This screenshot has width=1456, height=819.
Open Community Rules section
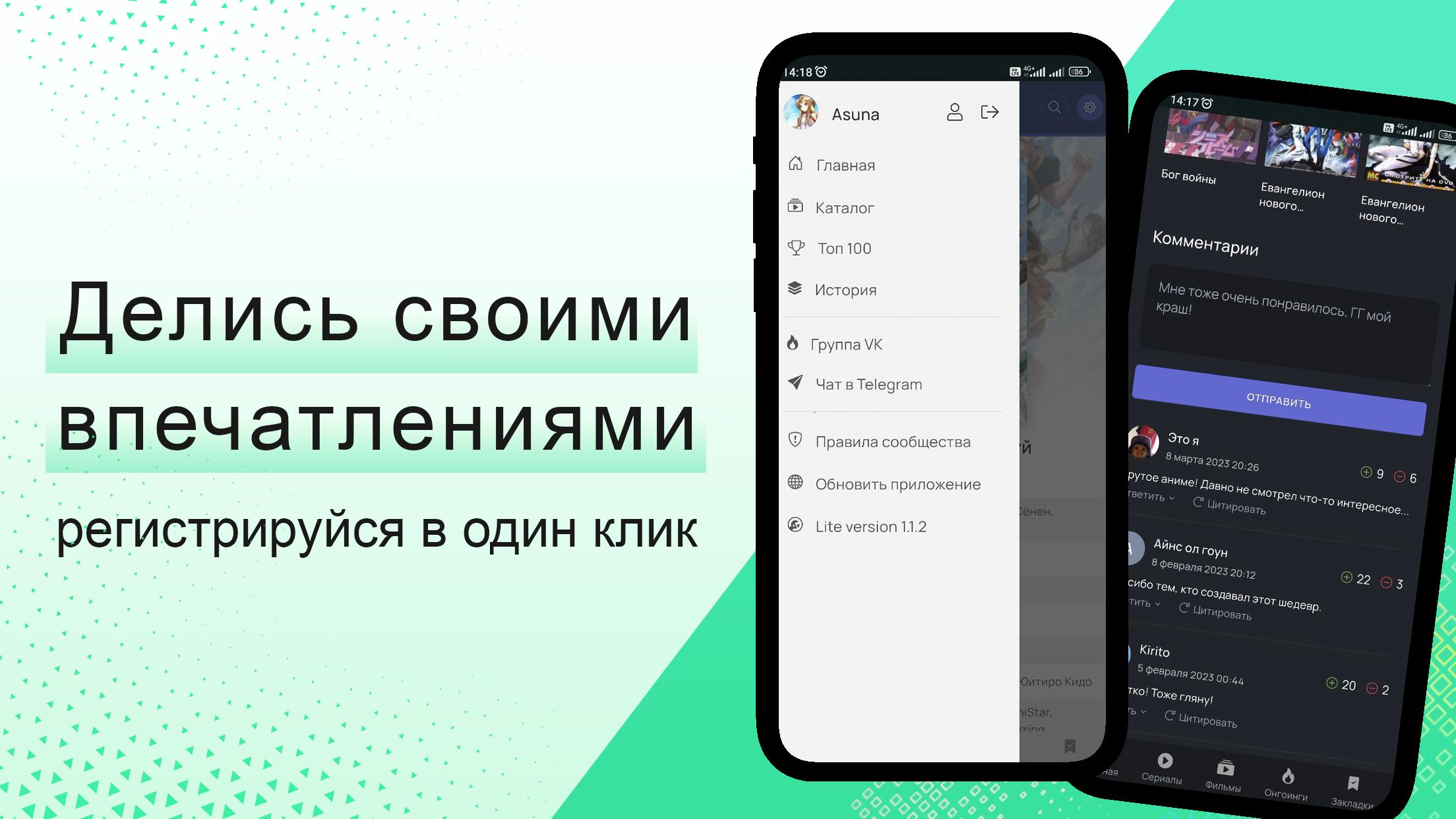(893, 441)
